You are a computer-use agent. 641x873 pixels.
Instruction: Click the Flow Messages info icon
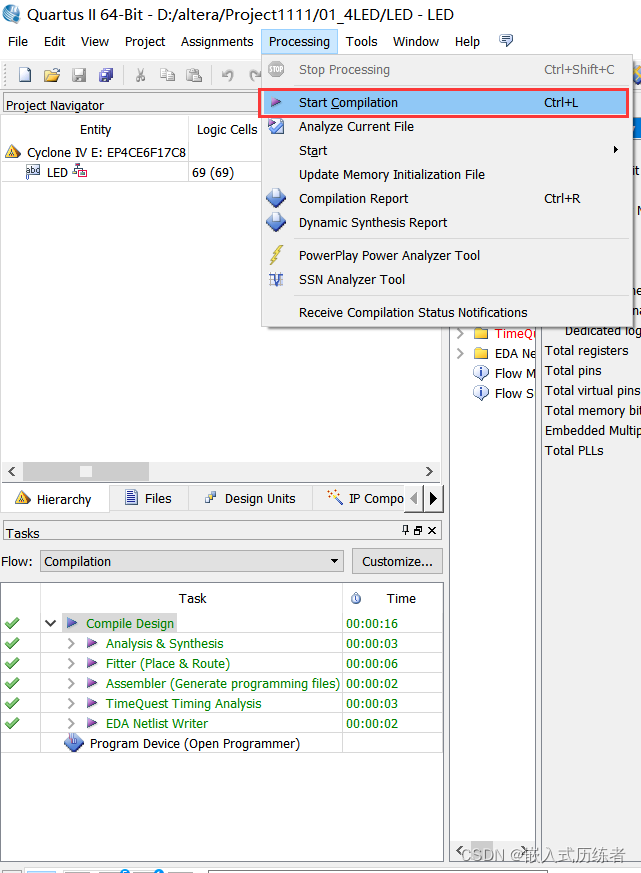click(481, 373)
